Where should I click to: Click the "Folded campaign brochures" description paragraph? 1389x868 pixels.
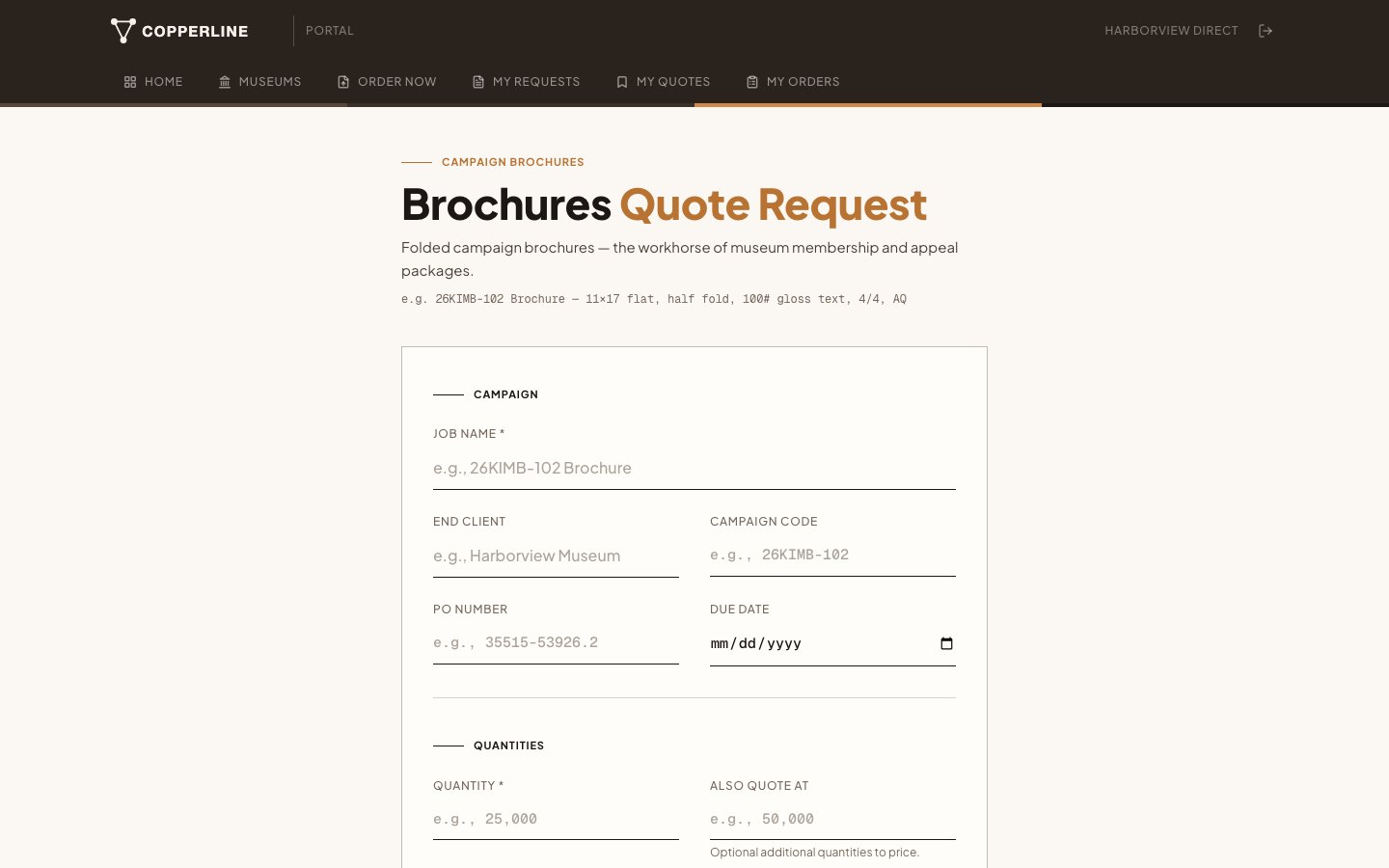[x=680, y=259]
